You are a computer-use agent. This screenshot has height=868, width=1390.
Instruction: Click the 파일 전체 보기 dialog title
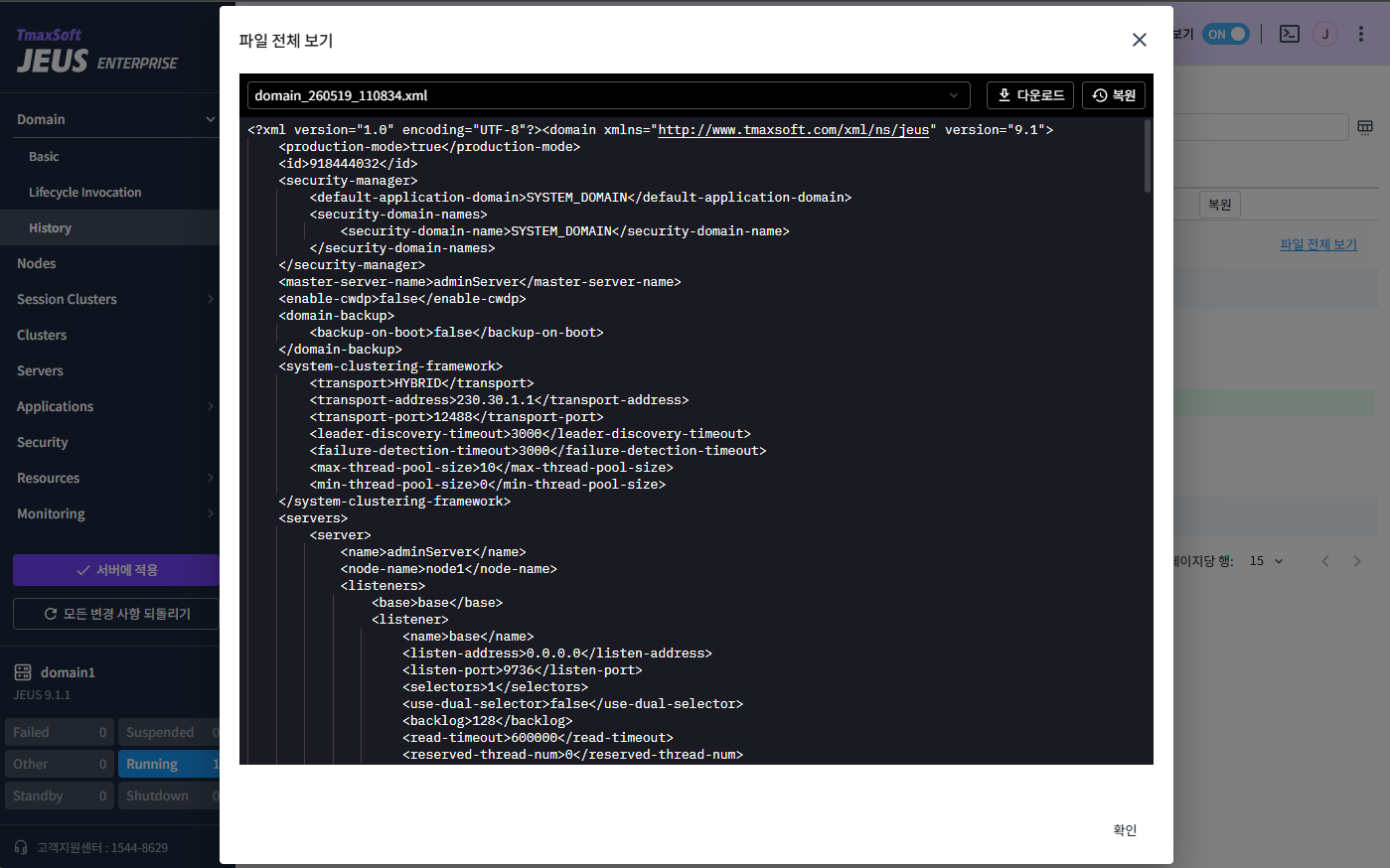click(286, 41)
